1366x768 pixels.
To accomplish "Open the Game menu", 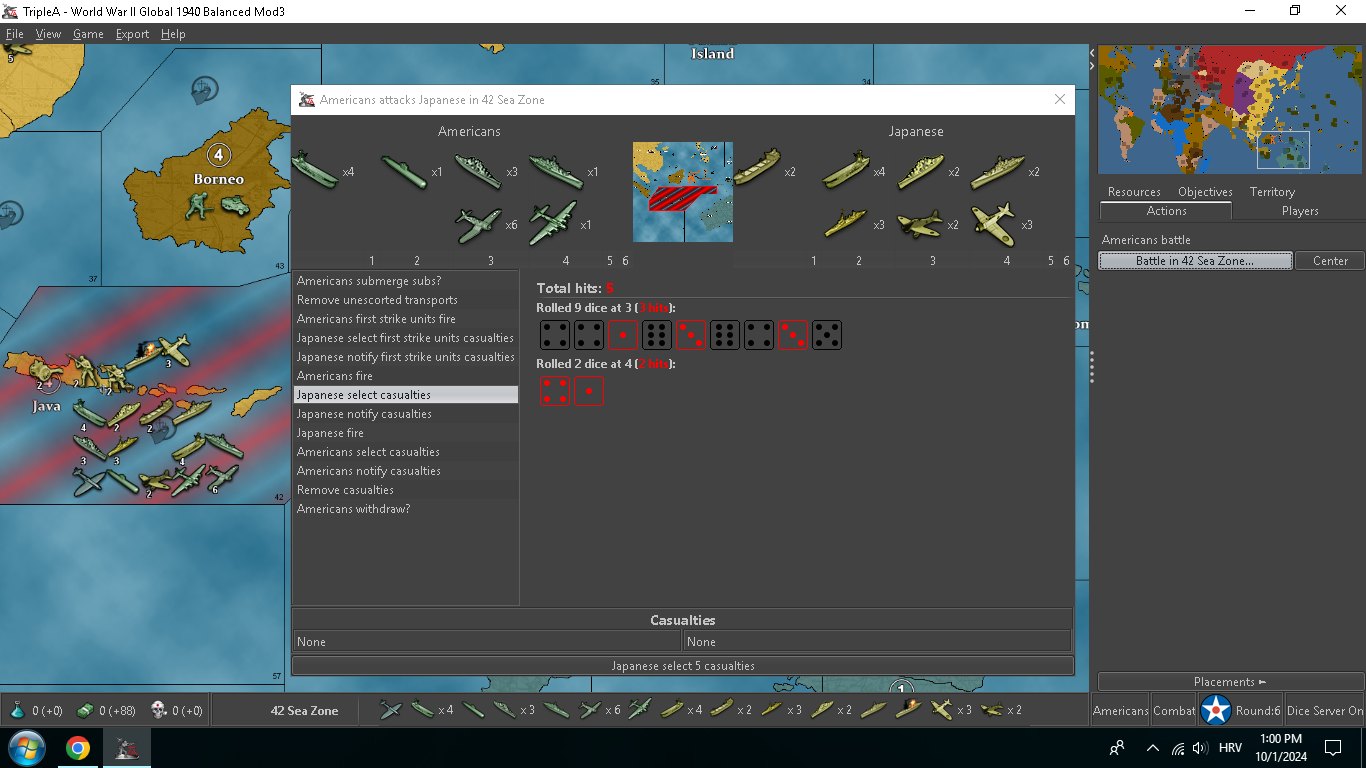I will (88, 34).
